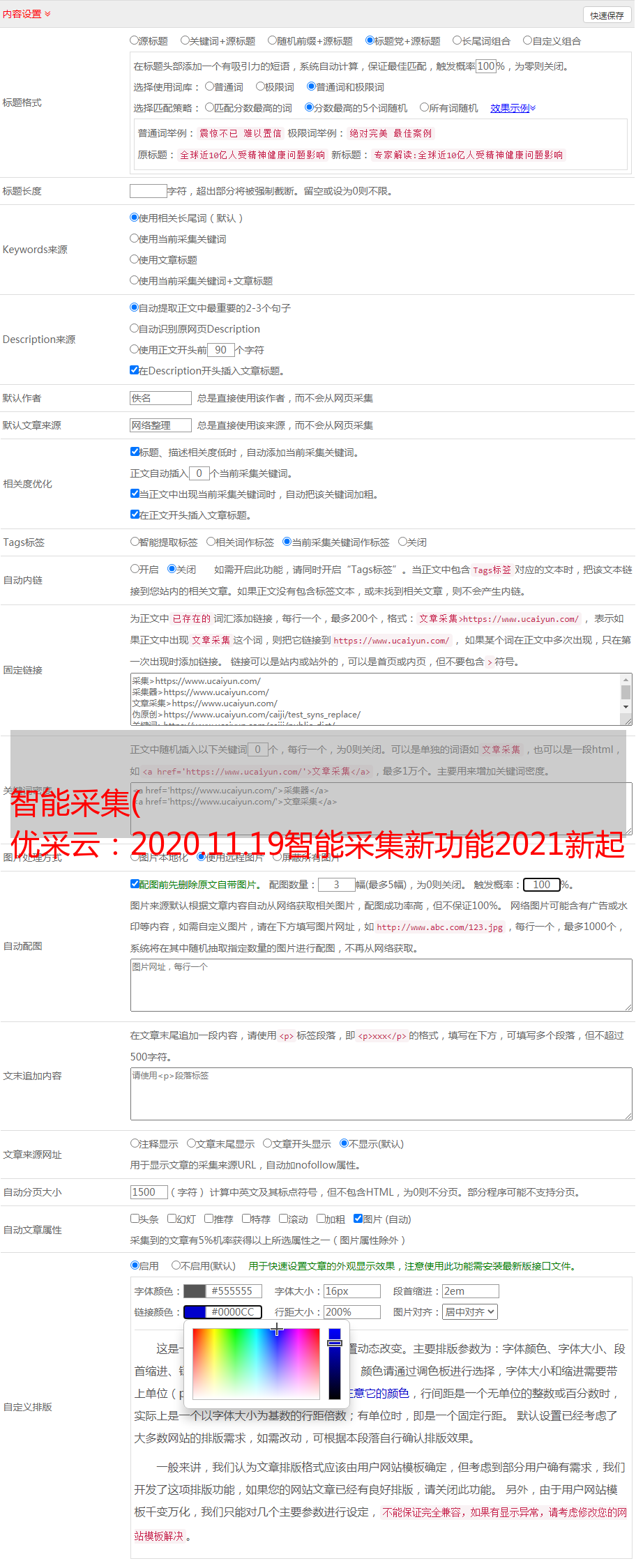Collapse the 内容设置 section header
636x1568 pixels.
point(26,14)
